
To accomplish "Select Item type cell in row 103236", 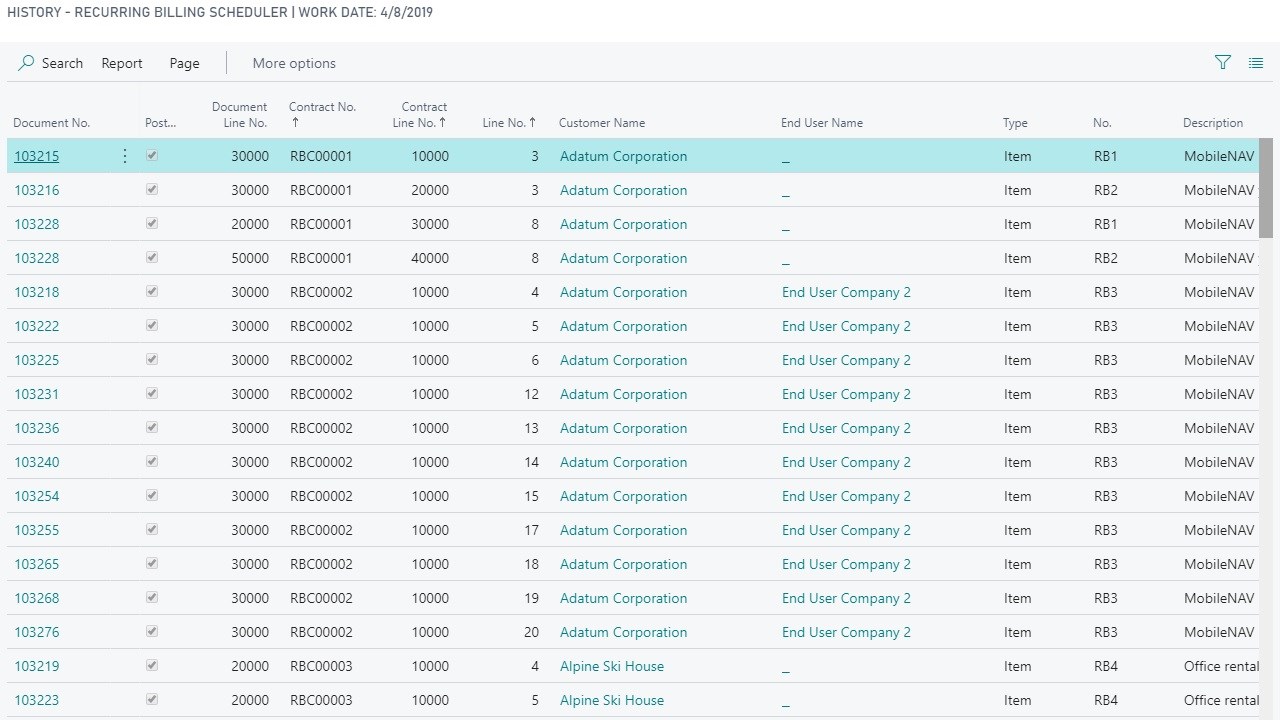I will tap(1017, 428).
